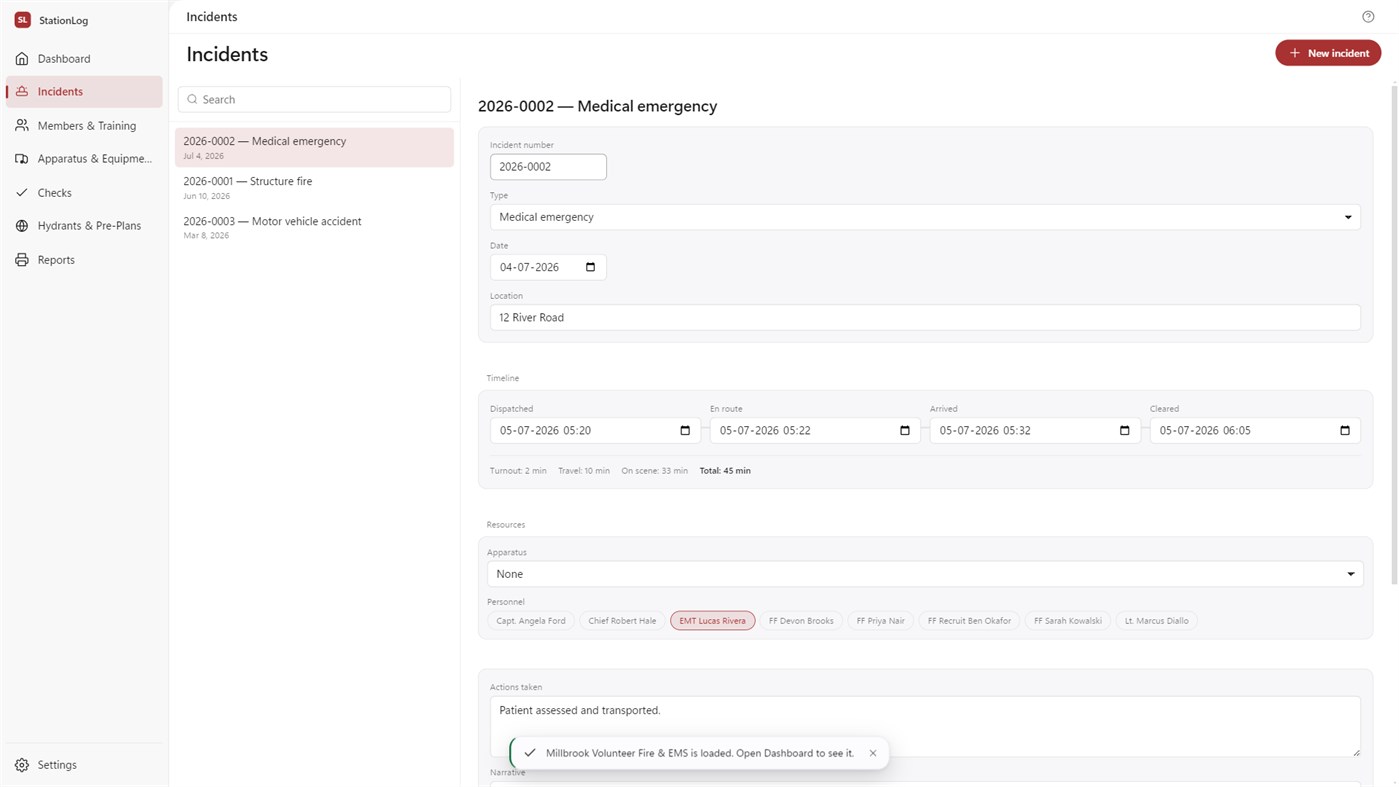Select incident 2026-0002 Medical emergency in list
Screen dimensions: 1399x787
pyautogui.click(x=314, y=147)
